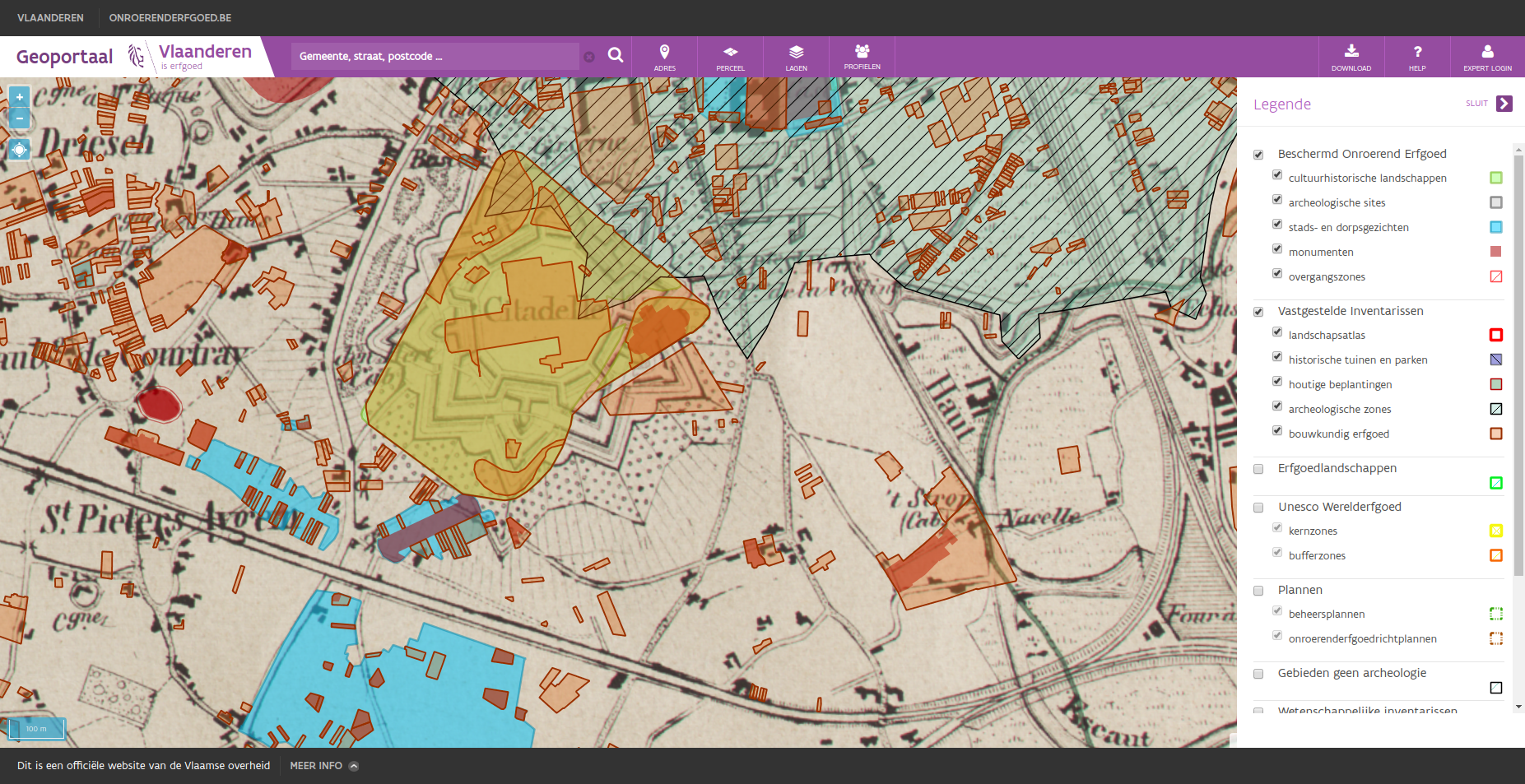Open the Profielen menu

pyautogui.click(x=862, y=57)
